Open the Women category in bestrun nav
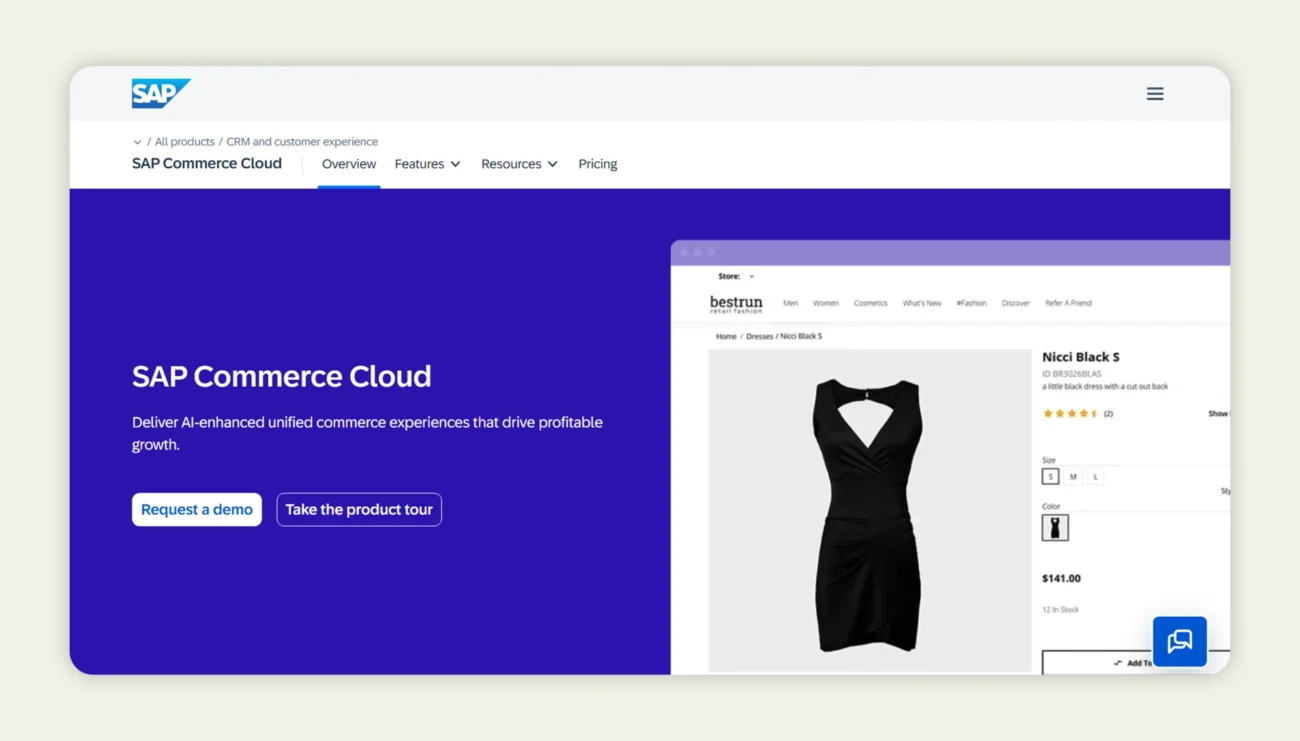Image resolution: width=1300 pixels, height=741 pixels. [826, 303]
